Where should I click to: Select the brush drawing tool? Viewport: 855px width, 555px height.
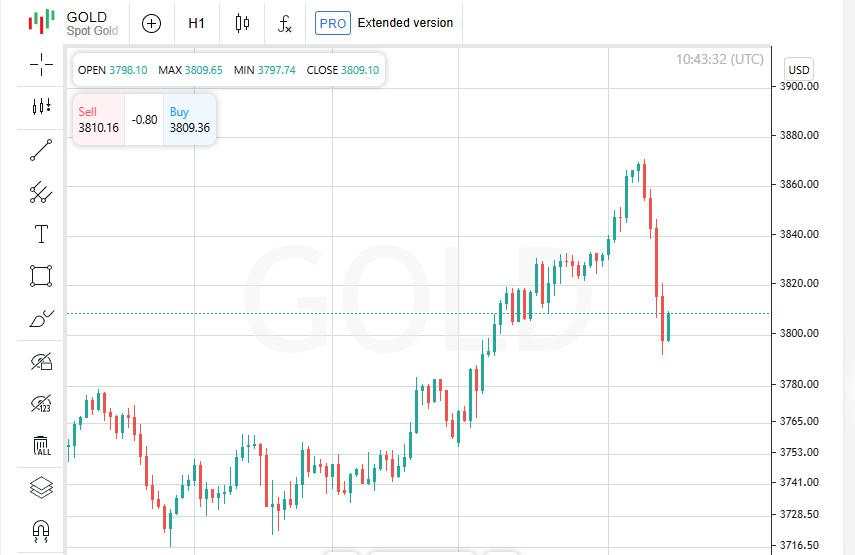[x=41, y=319]
